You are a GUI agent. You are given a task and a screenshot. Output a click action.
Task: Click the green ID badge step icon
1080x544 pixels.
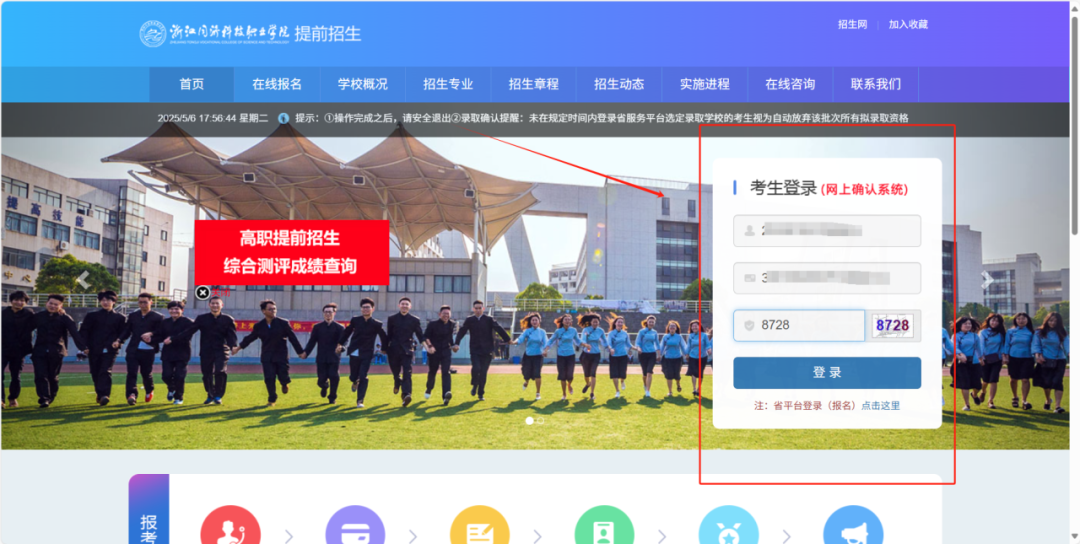604,528
